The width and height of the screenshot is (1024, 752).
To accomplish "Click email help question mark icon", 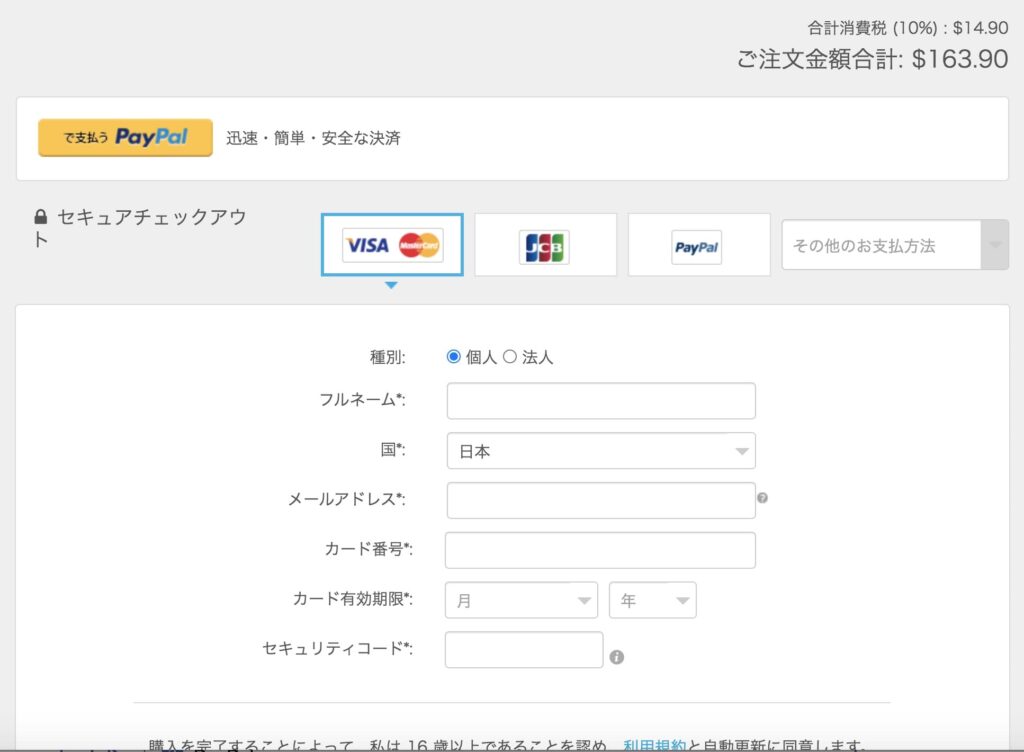I will click(x=762, y=498).
